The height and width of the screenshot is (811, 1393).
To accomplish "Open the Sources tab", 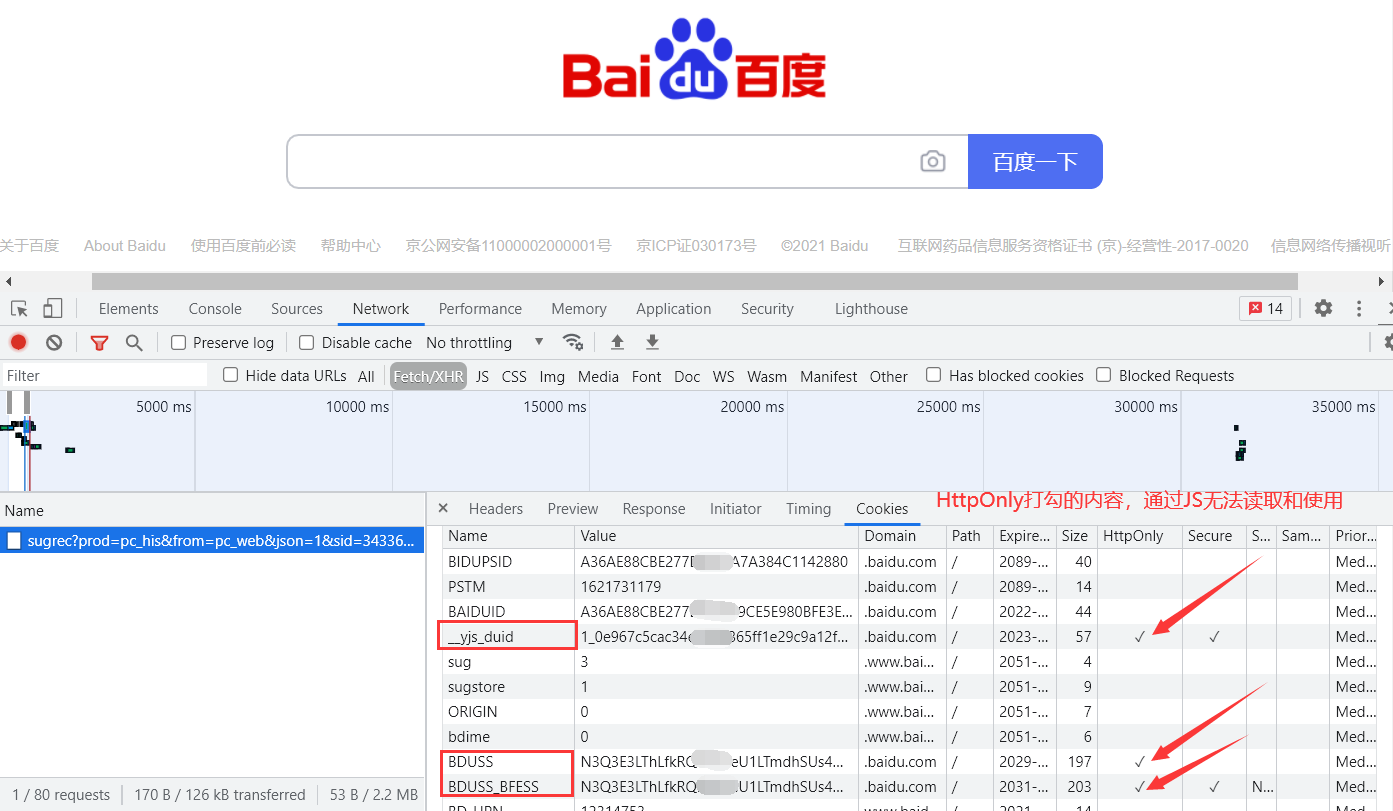I will tap(297, 308).
